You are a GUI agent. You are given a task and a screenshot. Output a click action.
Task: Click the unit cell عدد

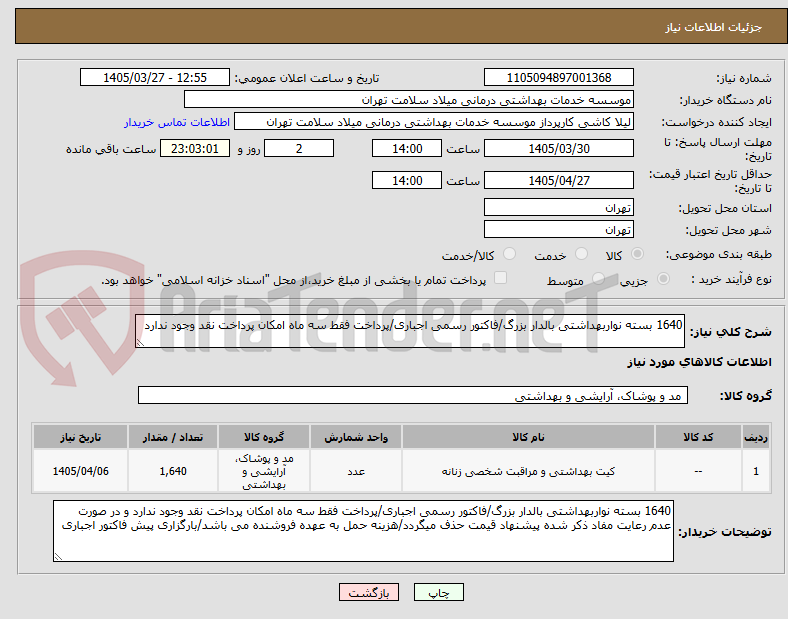[x=356, y=471]
